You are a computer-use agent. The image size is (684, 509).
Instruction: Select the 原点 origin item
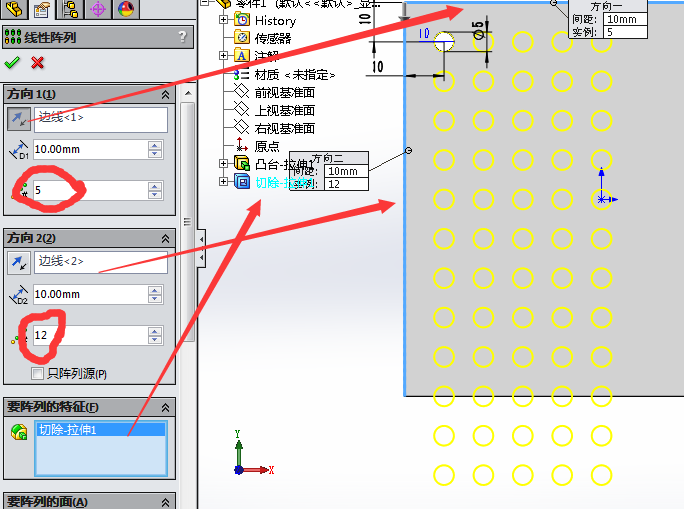[x=267, y=146]
